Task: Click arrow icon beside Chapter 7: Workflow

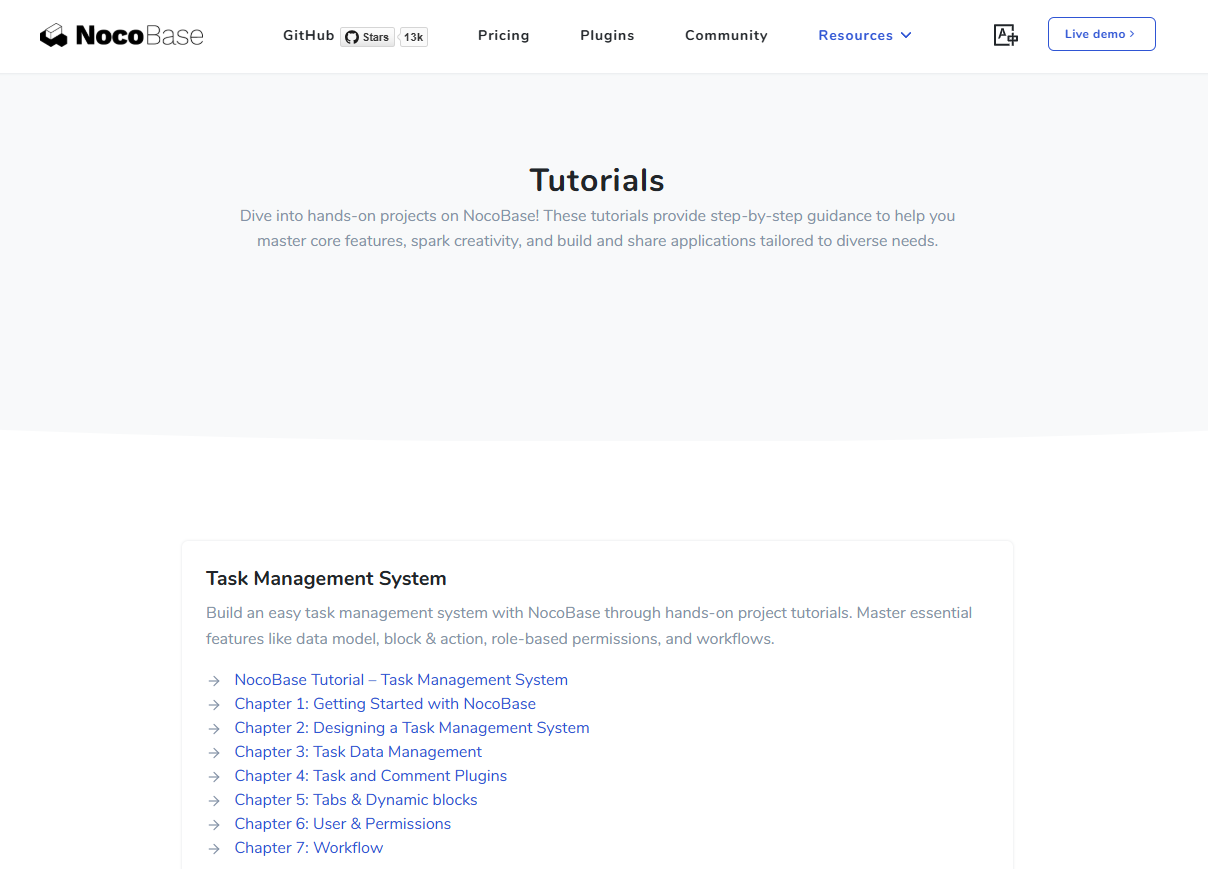Action: click(214, 849)
